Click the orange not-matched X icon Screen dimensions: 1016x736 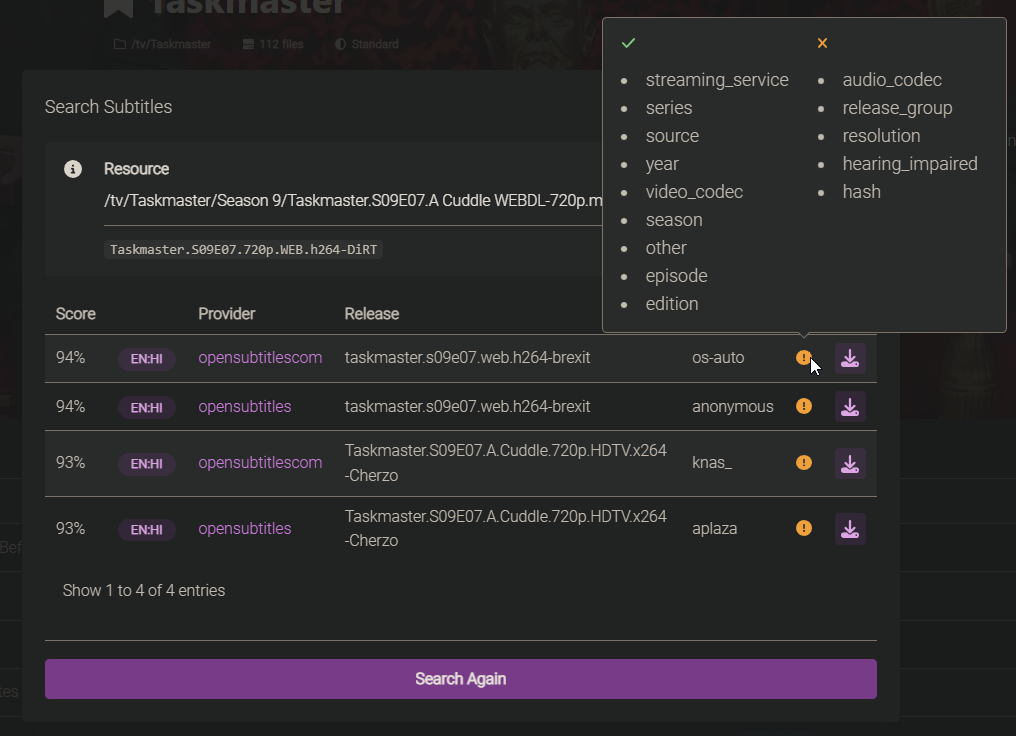822,43
